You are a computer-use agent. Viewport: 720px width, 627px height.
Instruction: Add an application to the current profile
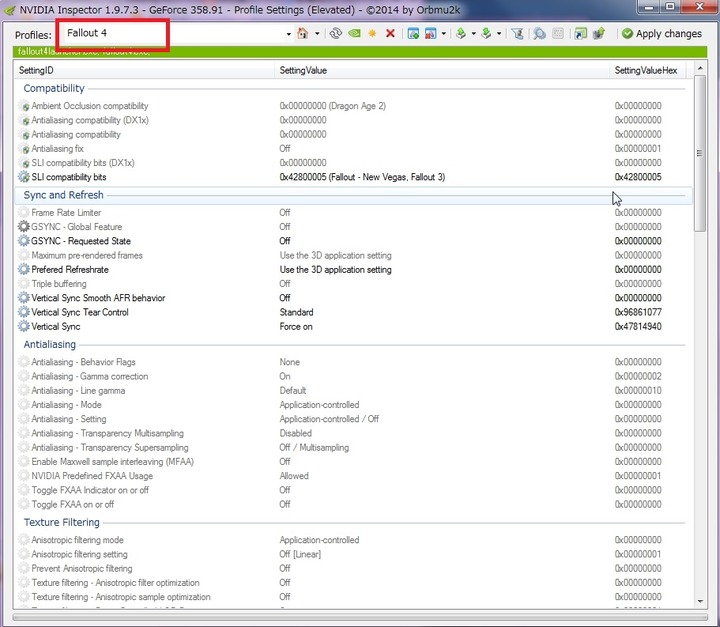point(413,33)
